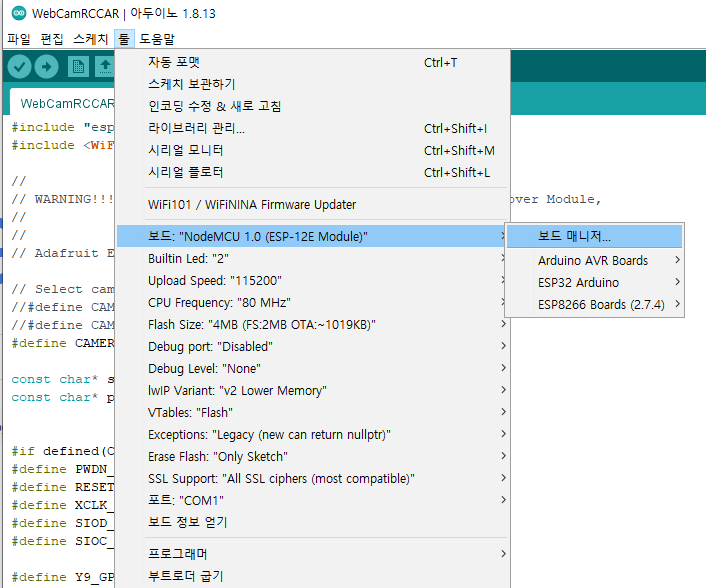Choose 스케치 보관하기 menu entry

click(313, 84)
